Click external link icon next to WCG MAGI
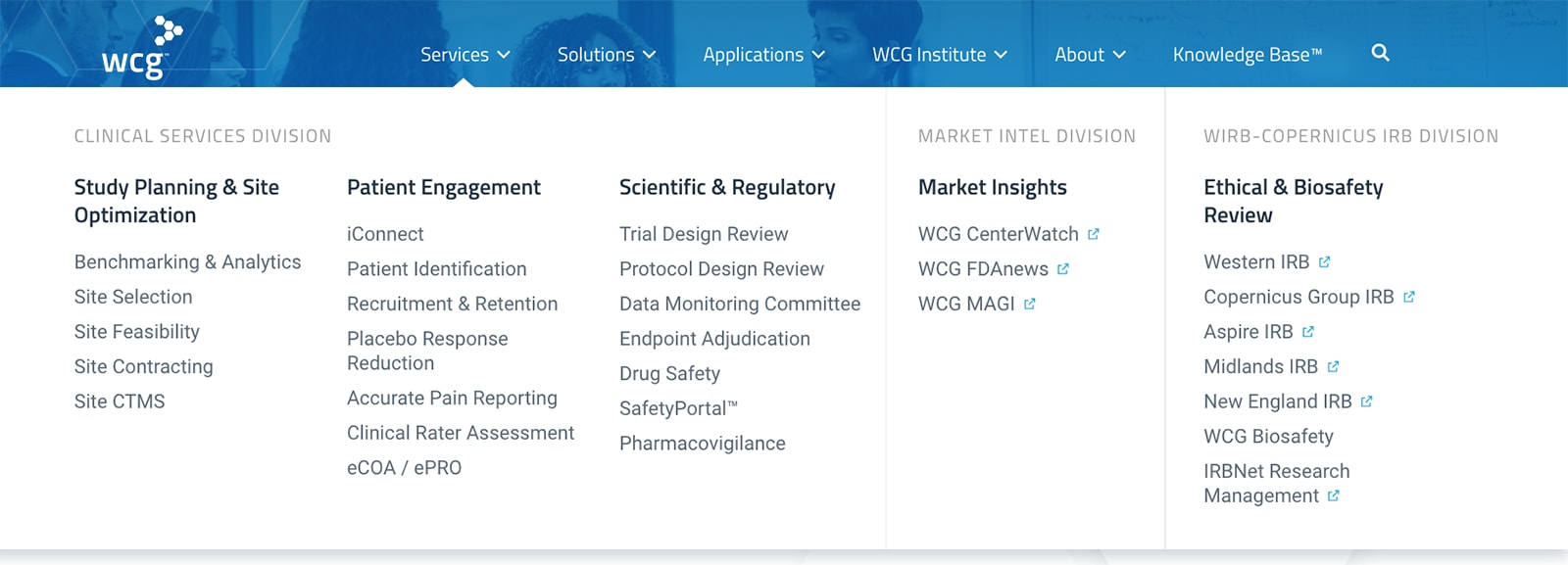1568x565 pixels. (1030, 304)
